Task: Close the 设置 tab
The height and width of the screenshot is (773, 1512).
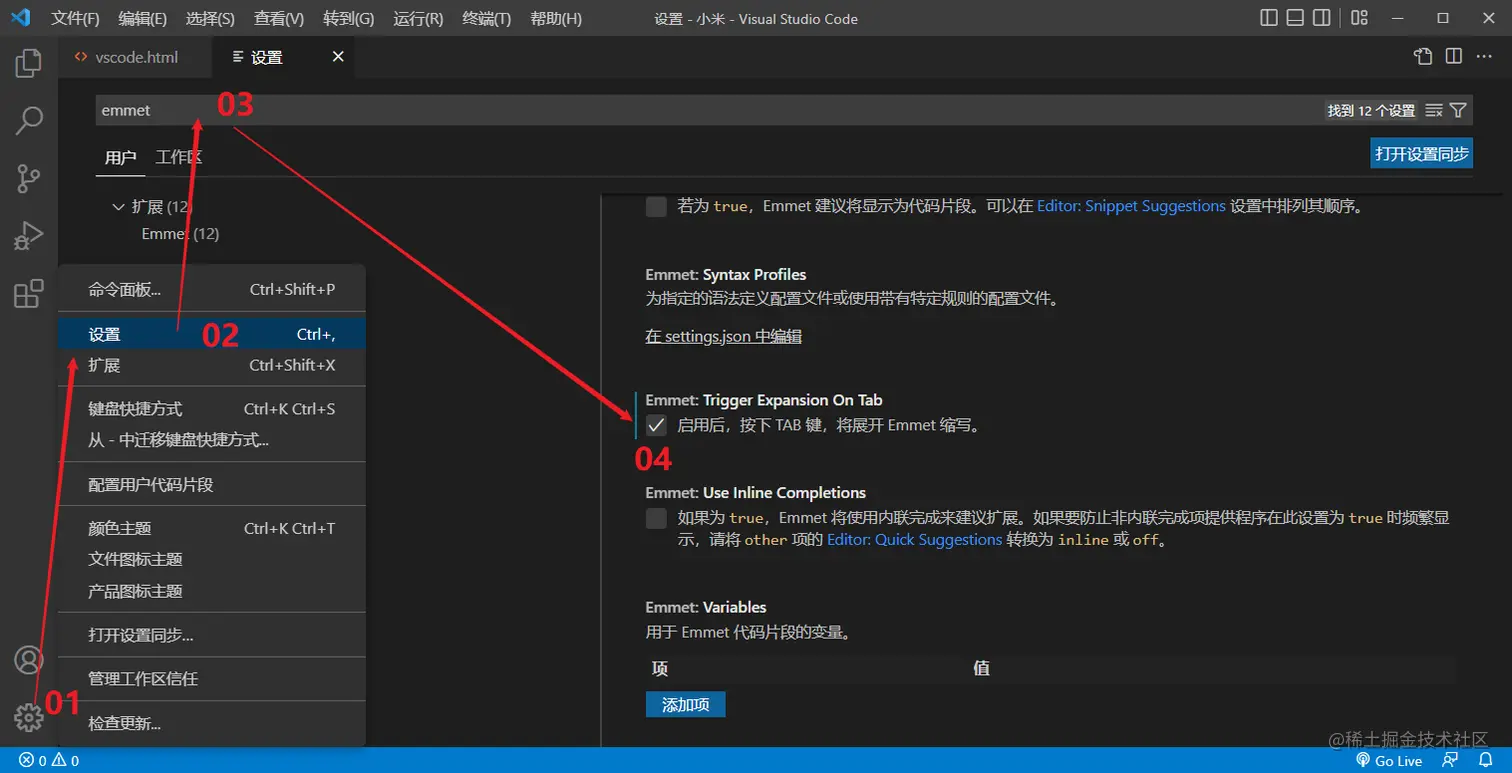Action: click(x=338, y=57)
